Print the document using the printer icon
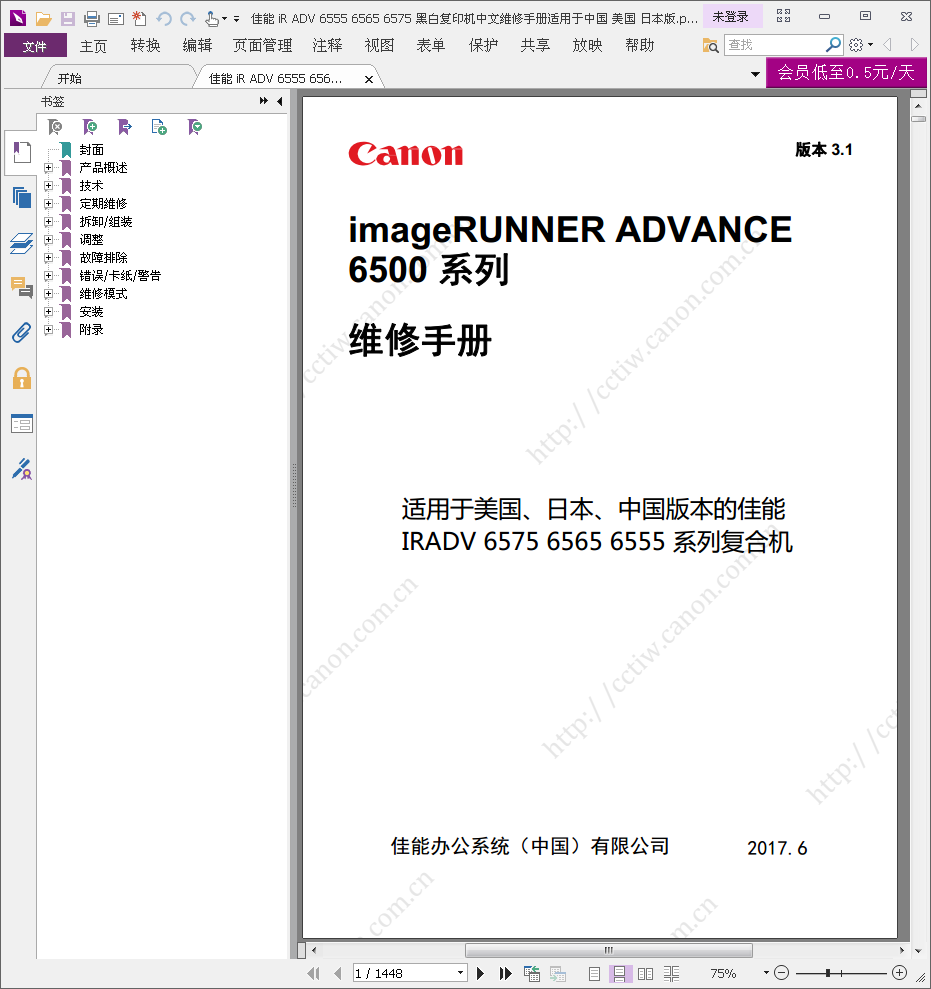 92,18
